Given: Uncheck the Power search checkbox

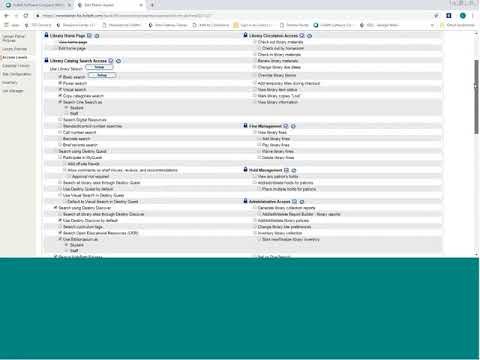Looking at the screenshot, I should [x=60, y=83].
